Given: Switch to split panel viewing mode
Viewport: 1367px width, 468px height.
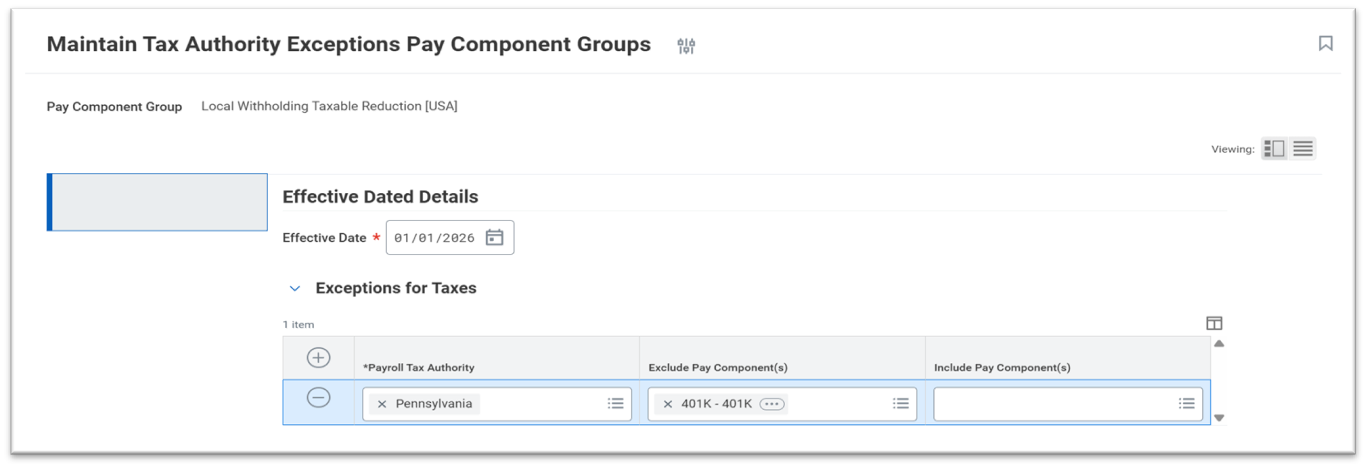Looking at the screenshot, I should coord(1274,149).
